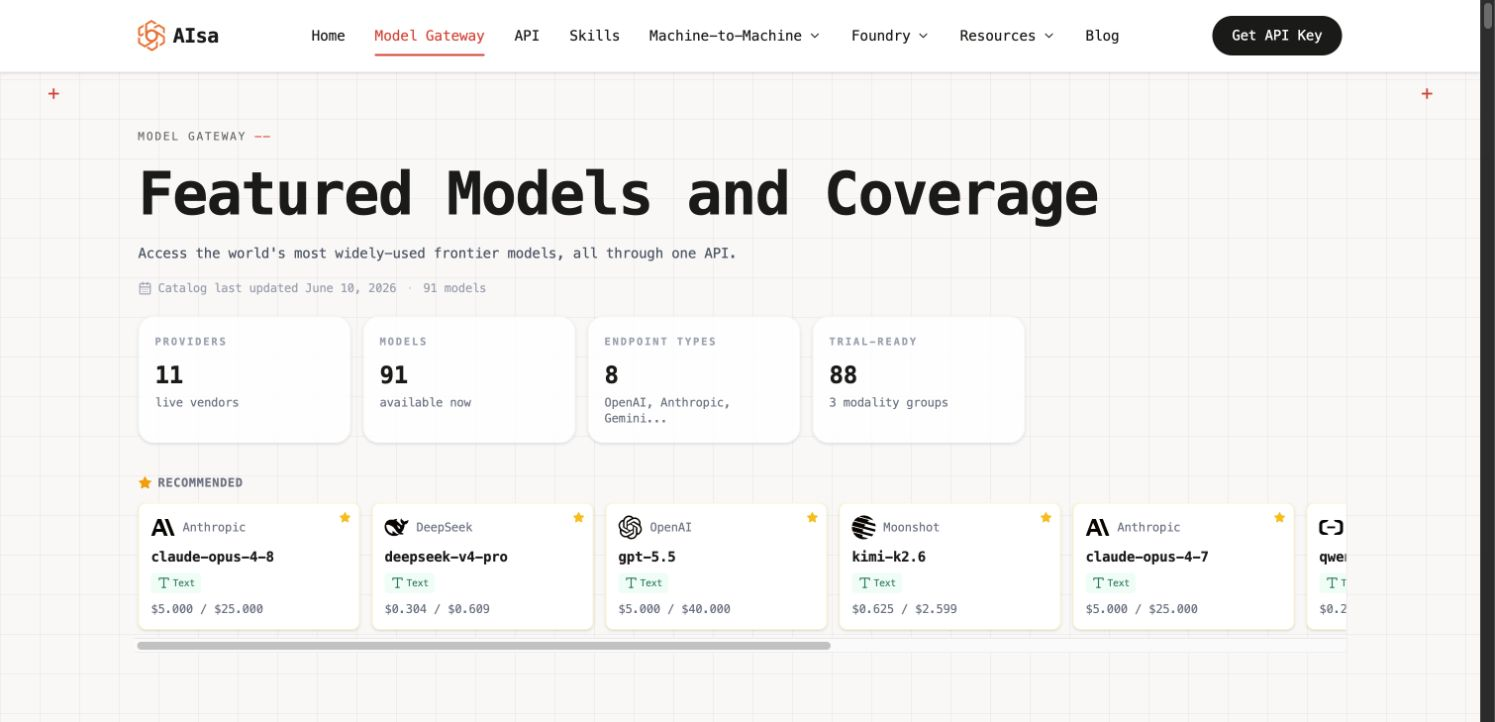Viewport: 1495px width, 722px height.
Task: Click 'Catalog last updated June 10, 2026' text
Action: (278, 288)
